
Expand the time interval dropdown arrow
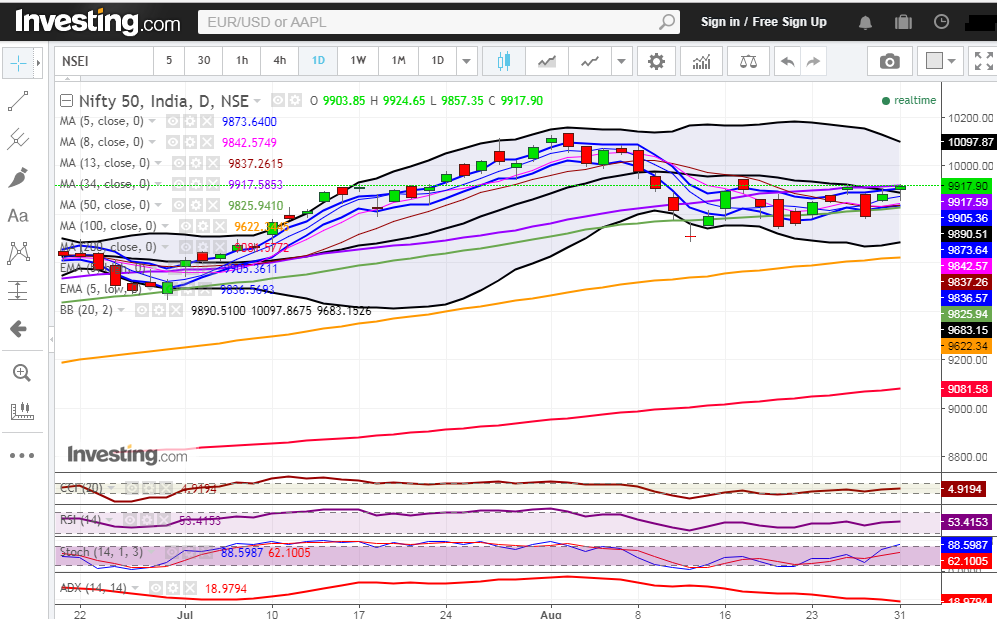tap(466, 61)
